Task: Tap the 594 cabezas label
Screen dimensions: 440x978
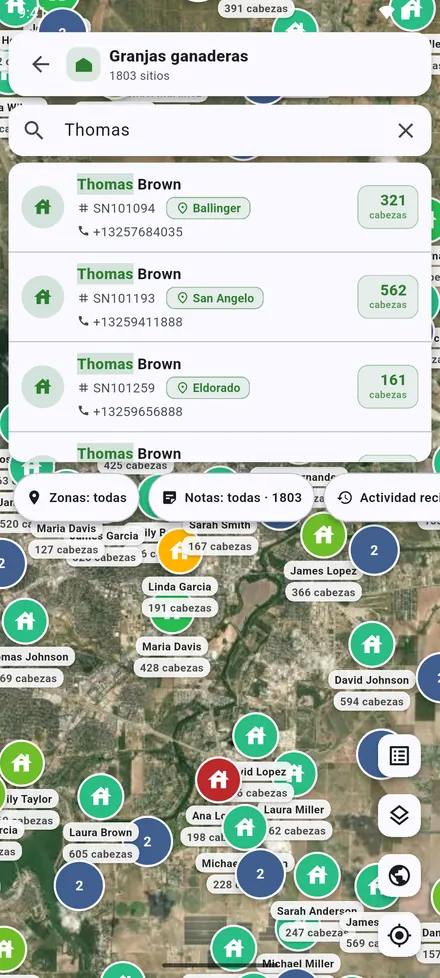Action: click(372, 701)
